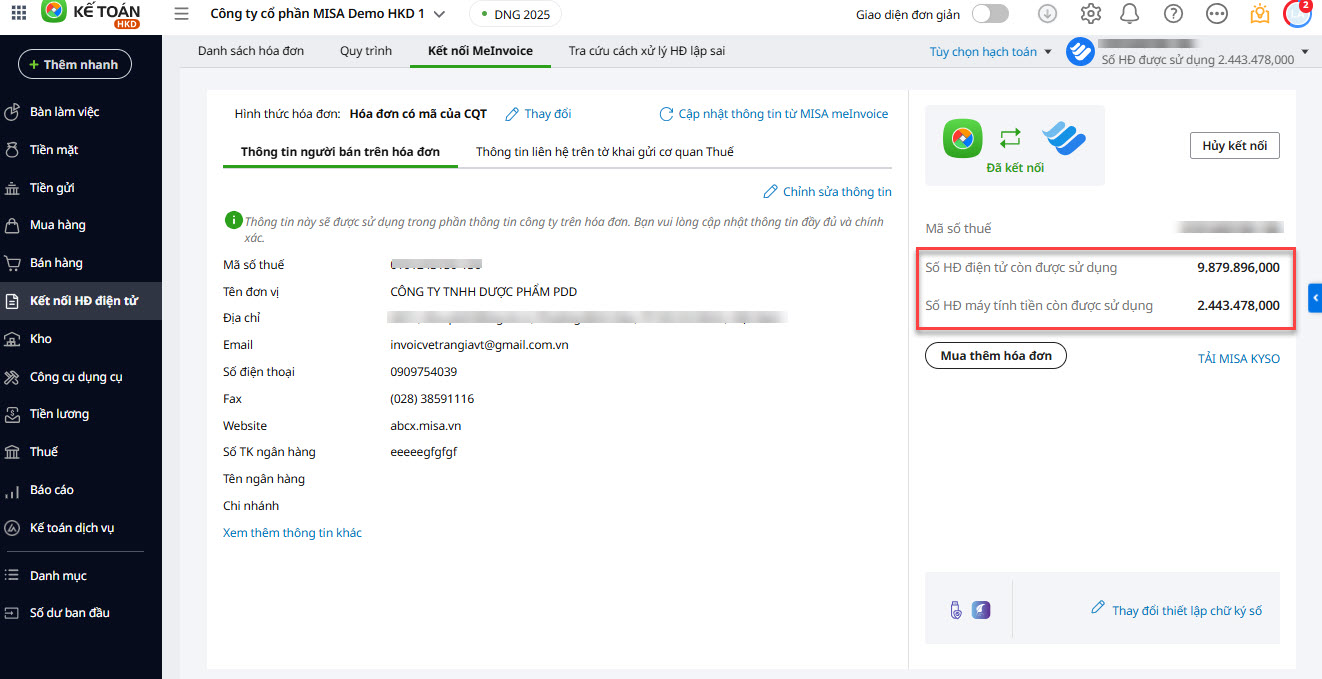The image size is (1322, 679).
Task: Toggle the Giao diện đơn giản switch
Action: 990,14
